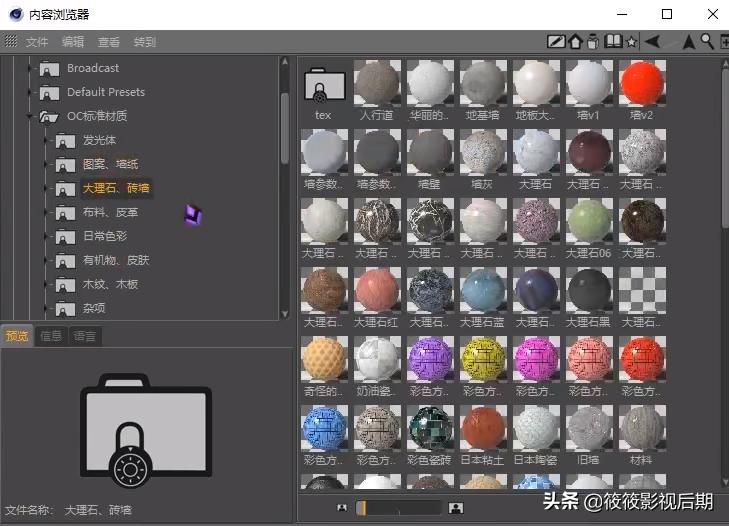Viewport: 729px width, 526px height.
Task: Expand the Broadcast folder arrow
Action: (x=30, y=68)
